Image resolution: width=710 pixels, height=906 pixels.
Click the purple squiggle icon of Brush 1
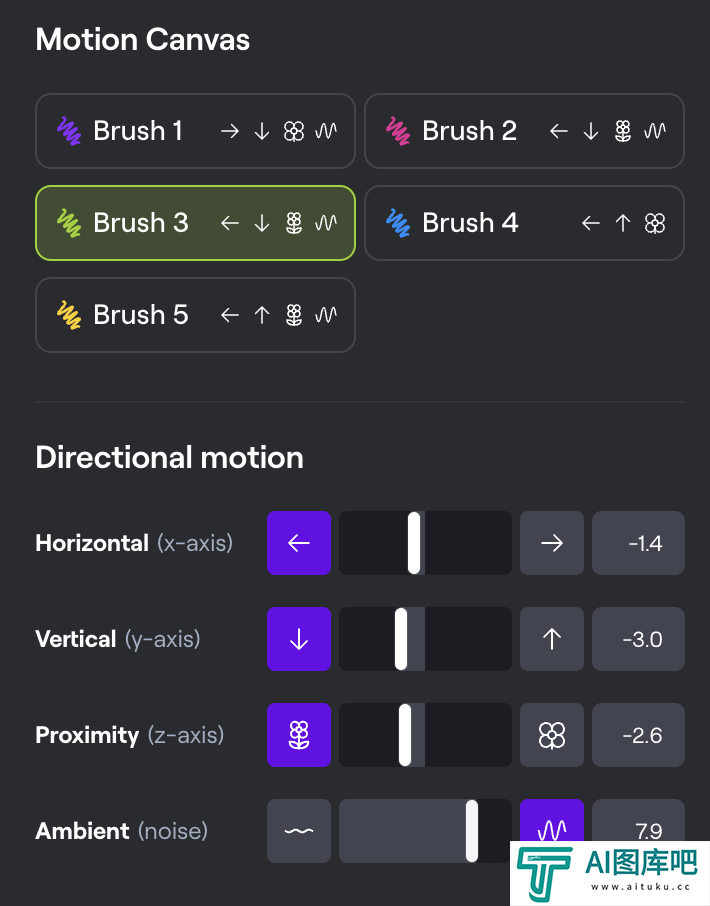click(x=69, y=131)
